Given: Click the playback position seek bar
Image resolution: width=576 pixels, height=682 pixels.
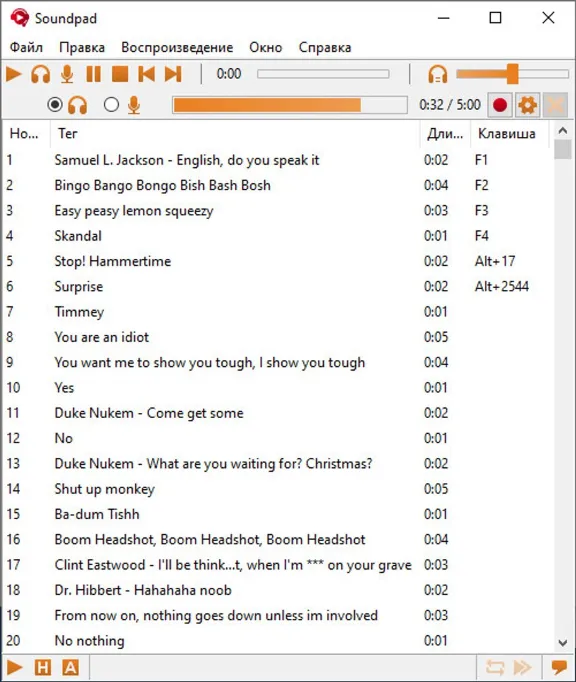Looking at the screenshot, I should click(323, 74).
